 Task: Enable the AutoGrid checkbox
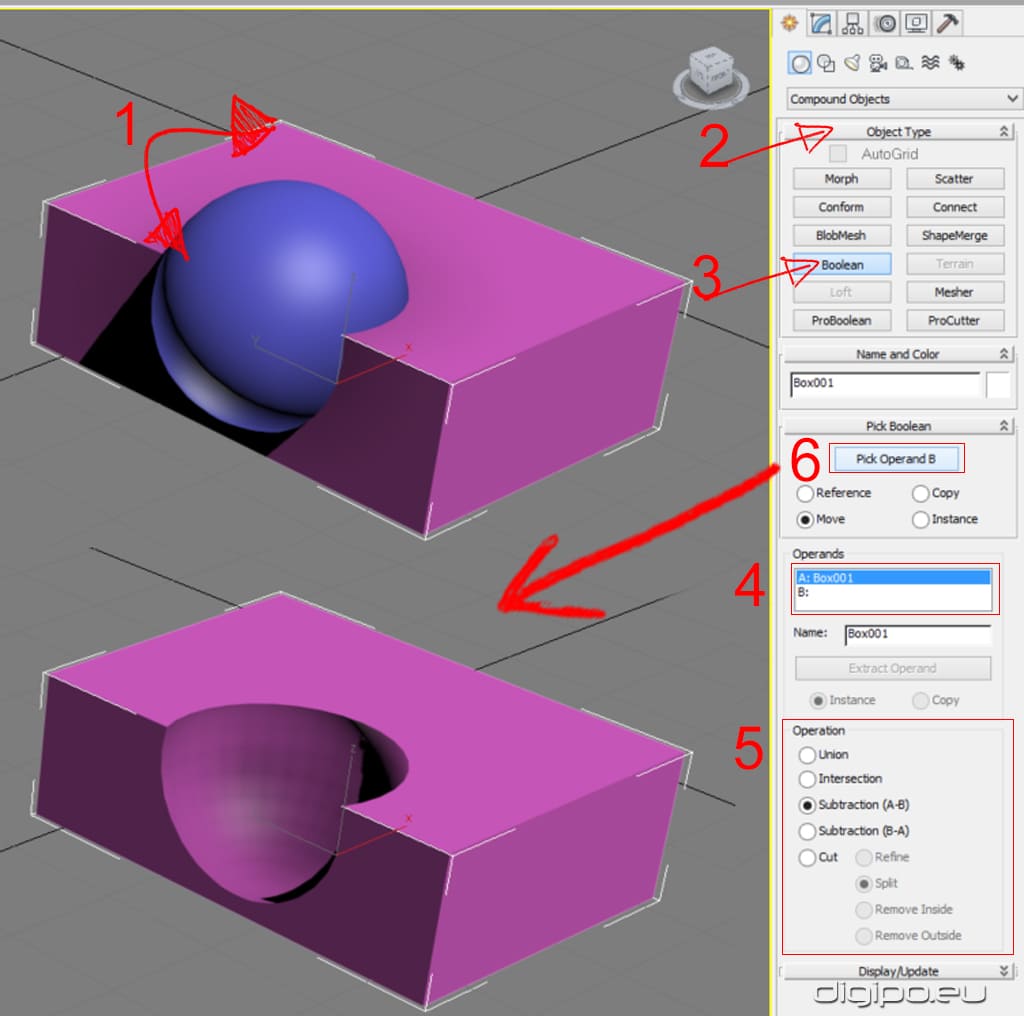838,154
